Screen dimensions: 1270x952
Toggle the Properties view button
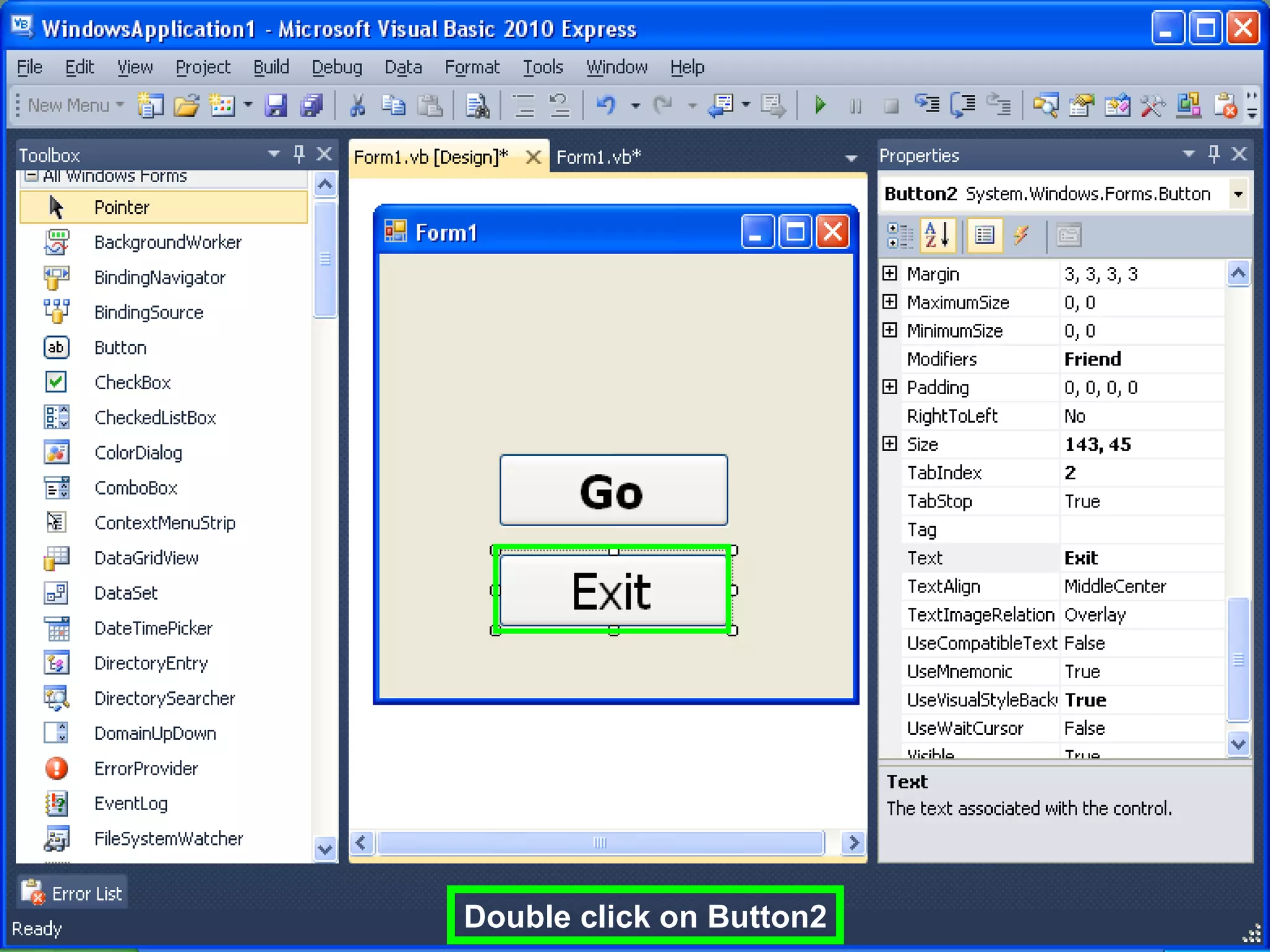984,236
